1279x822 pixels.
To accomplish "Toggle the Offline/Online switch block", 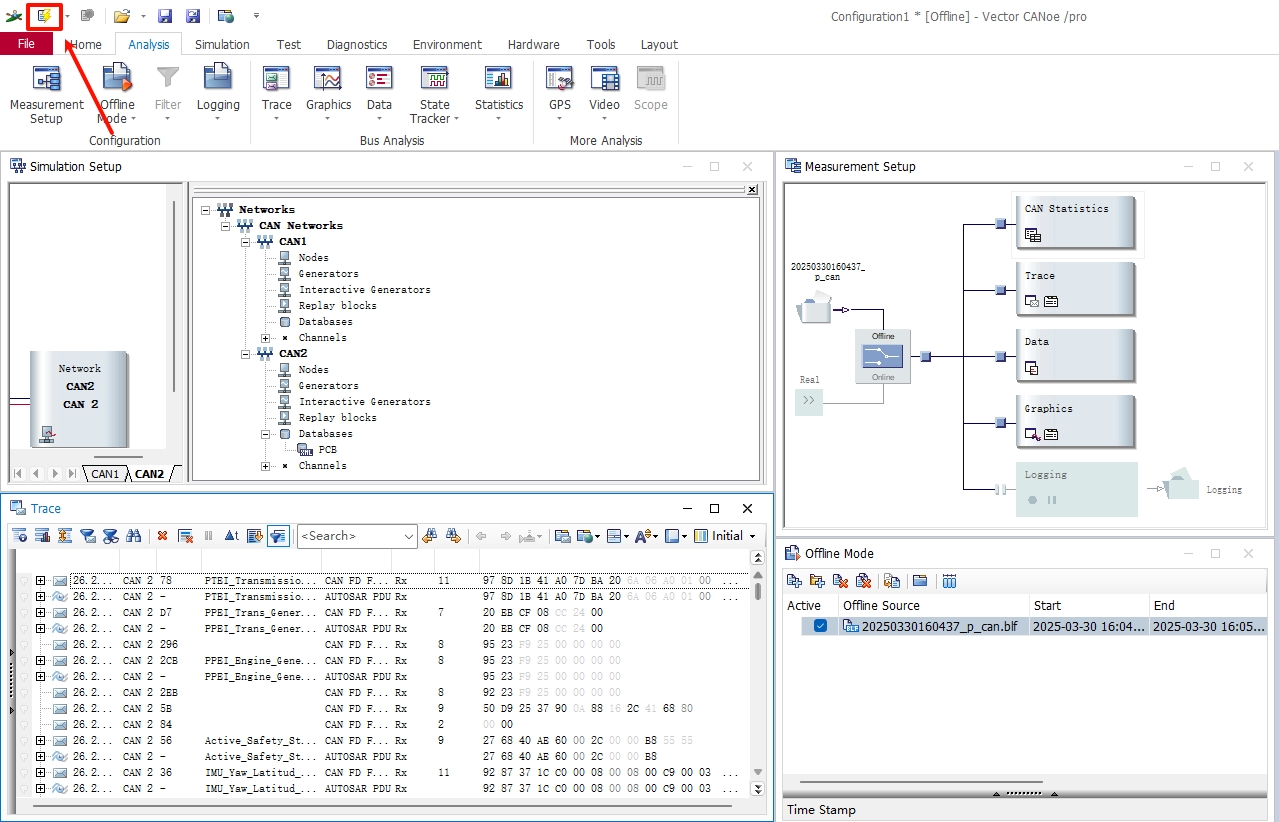I will pos(882,356).
